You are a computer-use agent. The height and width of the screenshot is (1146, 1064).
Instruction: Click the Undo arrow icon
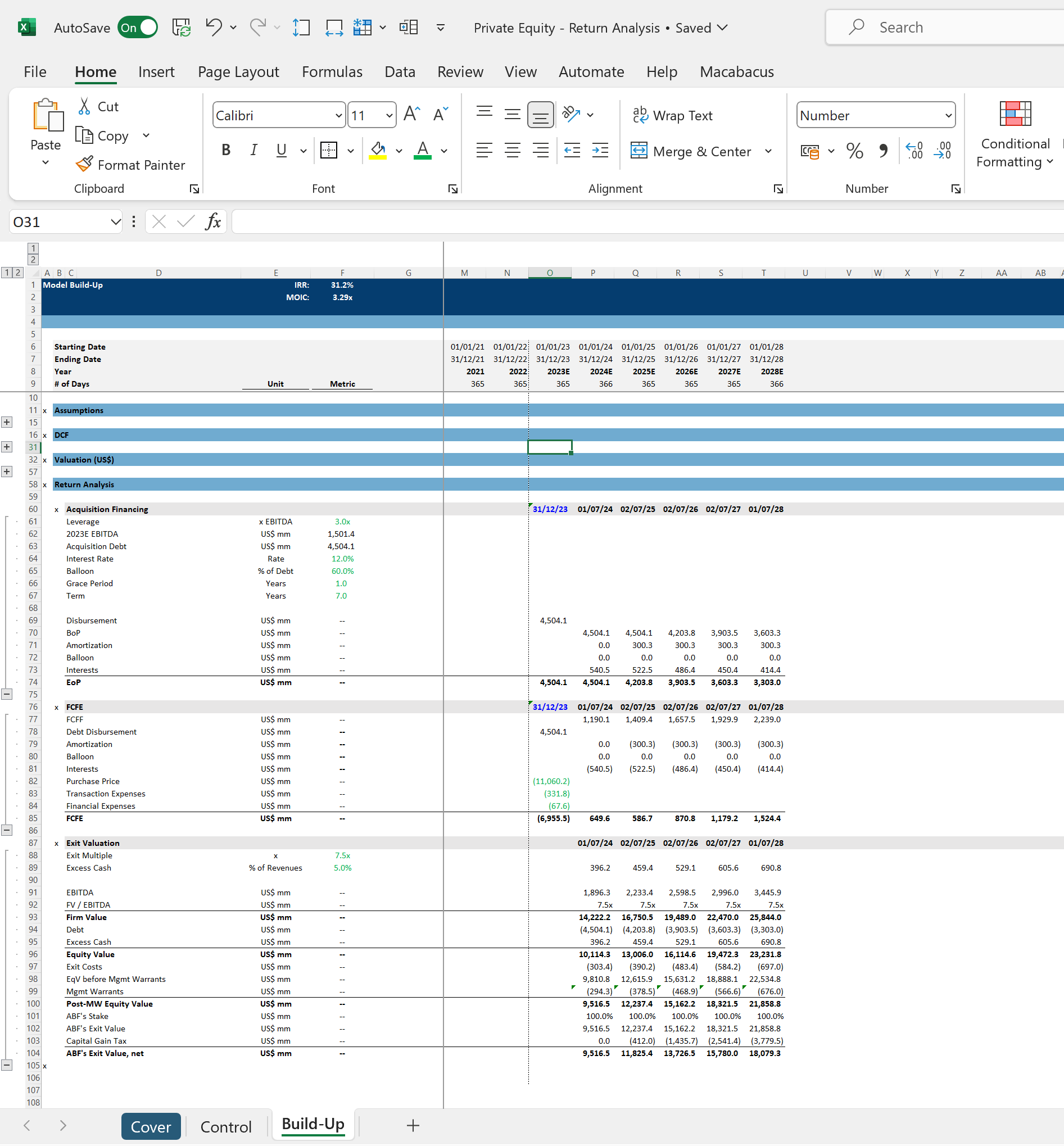pos(213,27)
